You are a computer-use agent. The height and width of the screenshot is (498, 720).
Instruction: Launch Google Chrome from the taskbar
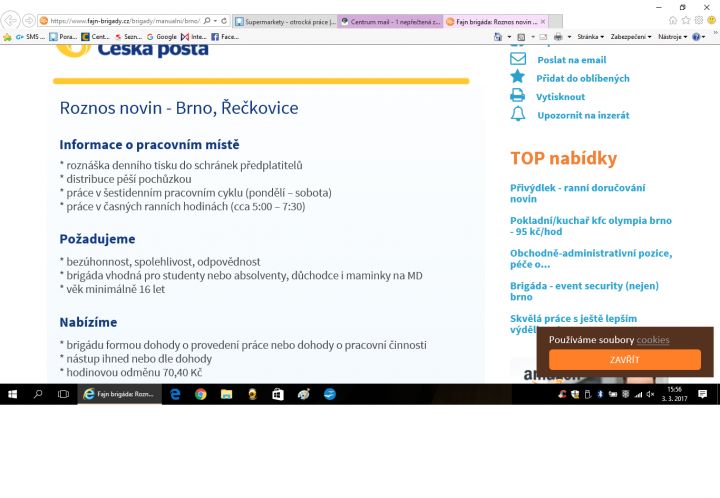tap(201, 394)
